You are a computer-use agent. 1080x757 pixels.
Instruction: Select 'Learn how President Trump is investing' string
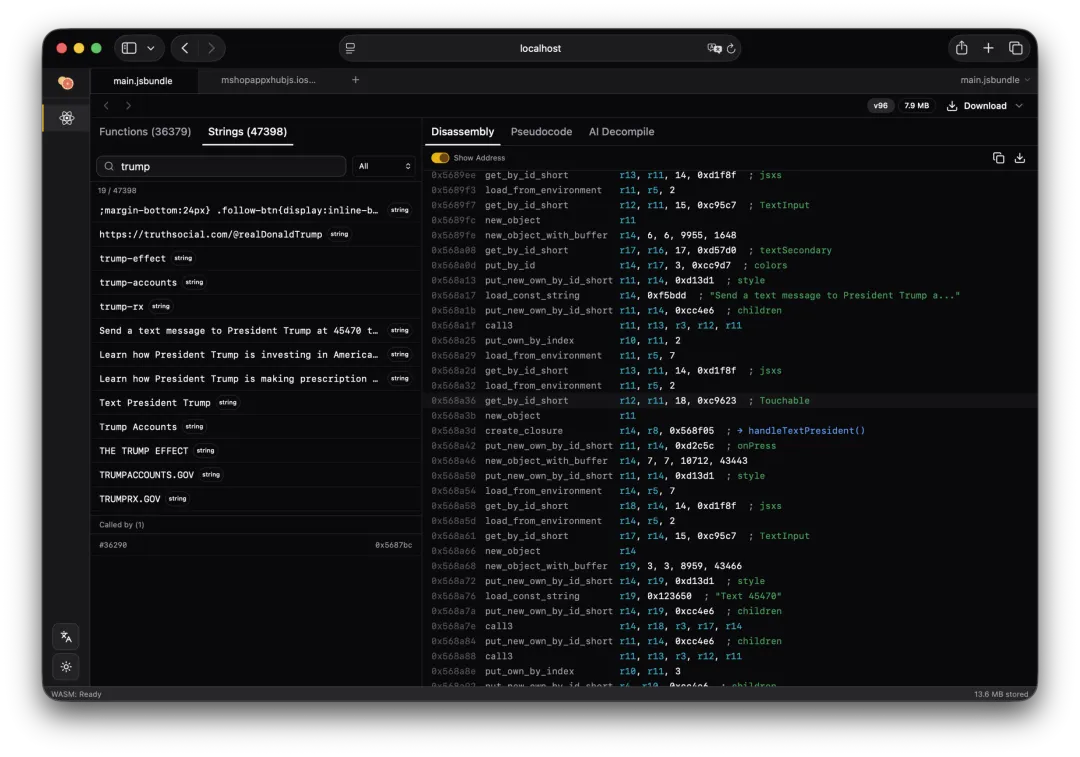point(256,355)
